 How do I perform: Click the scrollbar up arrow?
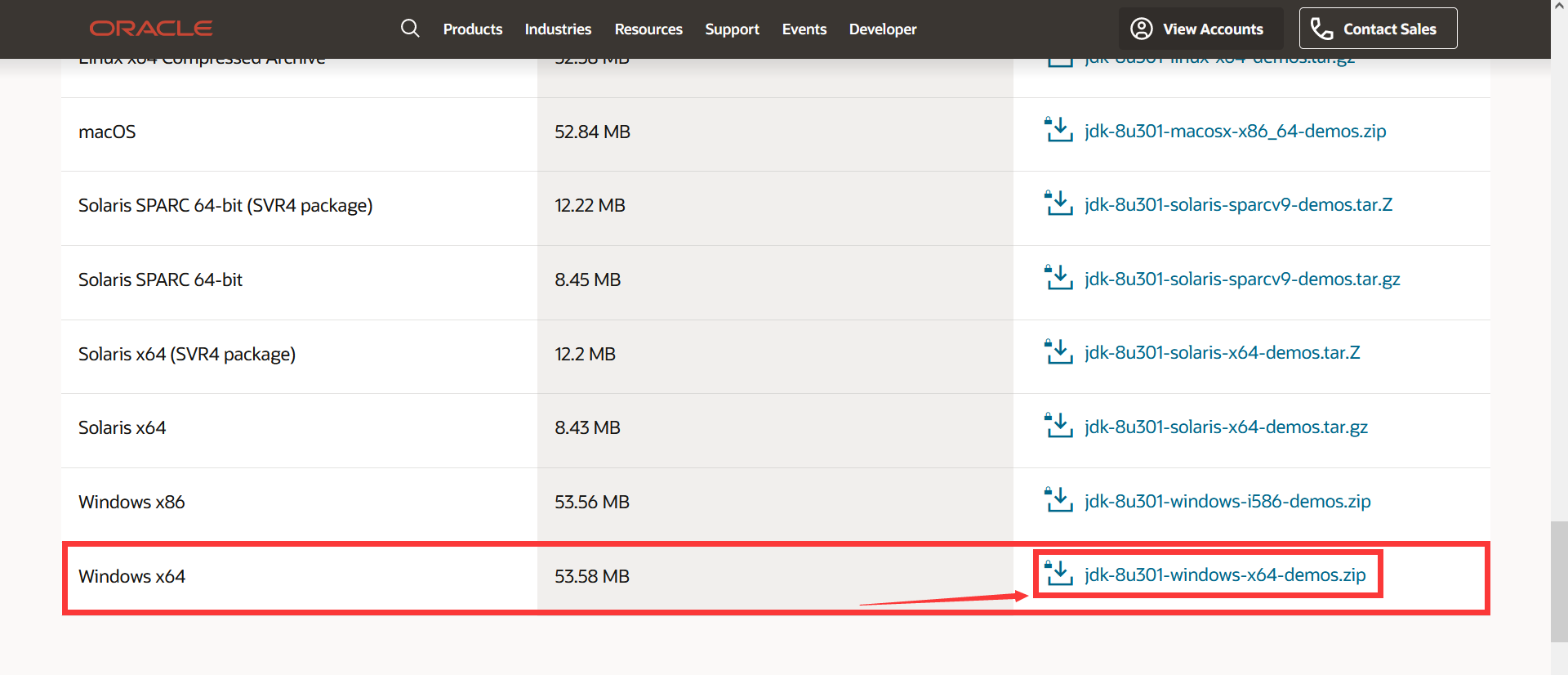tap(1559, 7)
